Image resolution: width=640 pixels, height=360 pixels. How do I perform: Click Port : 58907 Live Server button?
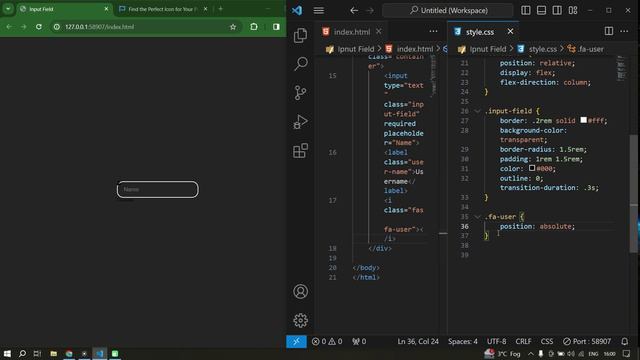pyautogui.click(x=587, y=341)
